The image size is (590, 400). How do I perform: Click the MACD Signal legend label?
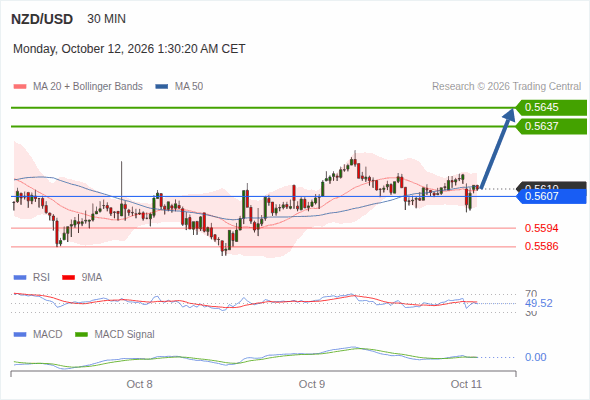tap(125, 335)
